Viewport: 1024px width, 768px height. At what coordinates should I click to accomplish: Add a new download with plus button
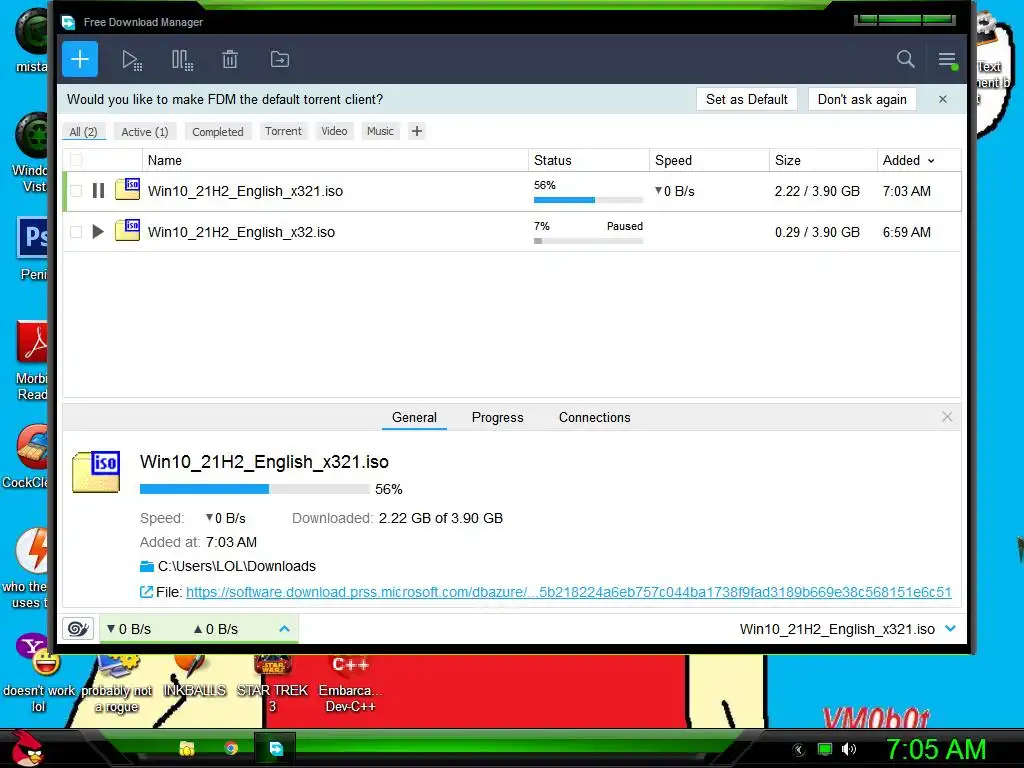click(x=80, y=59)
